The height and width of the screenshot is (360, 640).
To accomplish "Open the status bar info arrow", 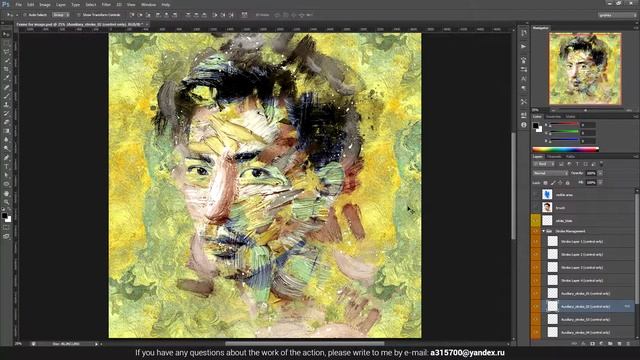I will 97,344.
